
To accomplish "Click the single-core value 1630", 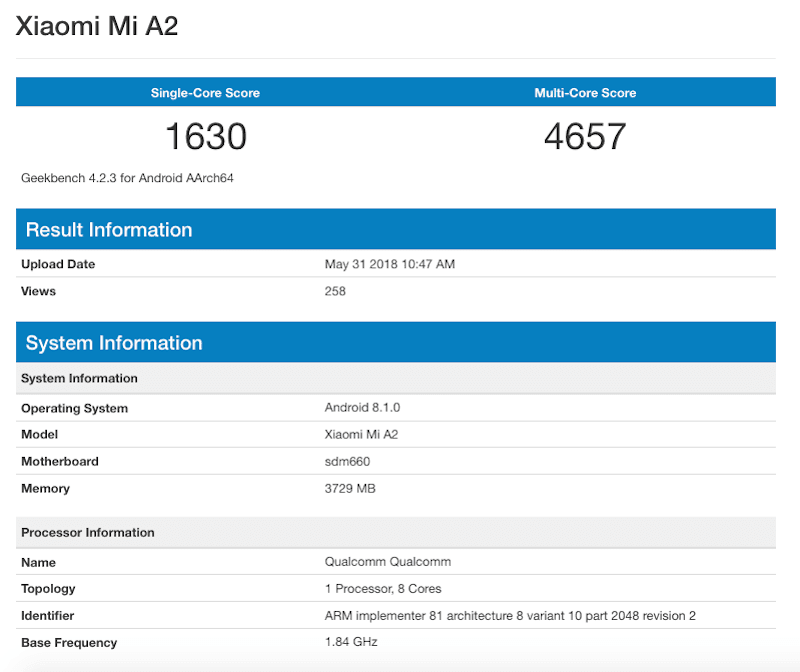I will point(206,136).
